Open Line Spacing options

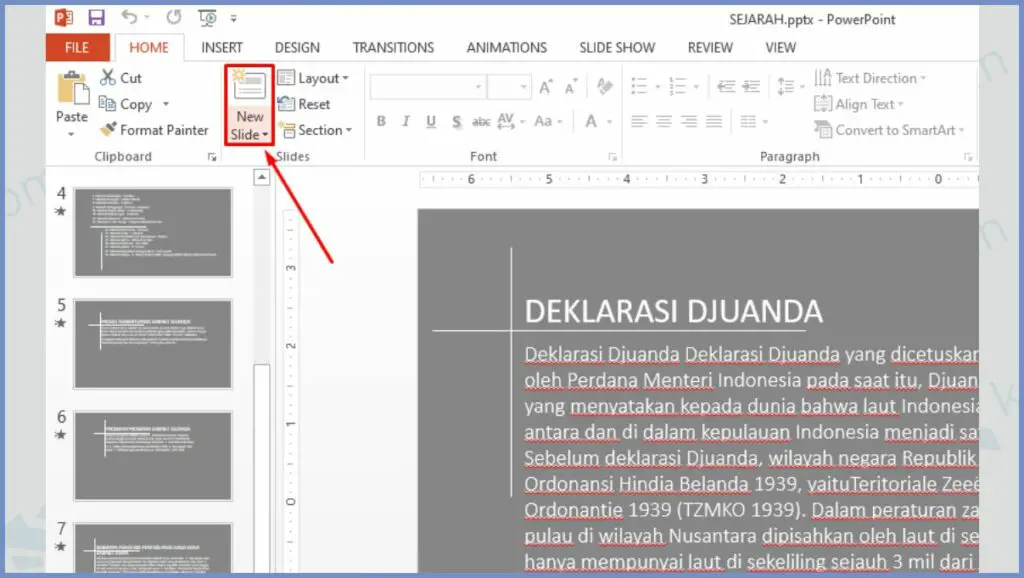[x=792, y=86]
